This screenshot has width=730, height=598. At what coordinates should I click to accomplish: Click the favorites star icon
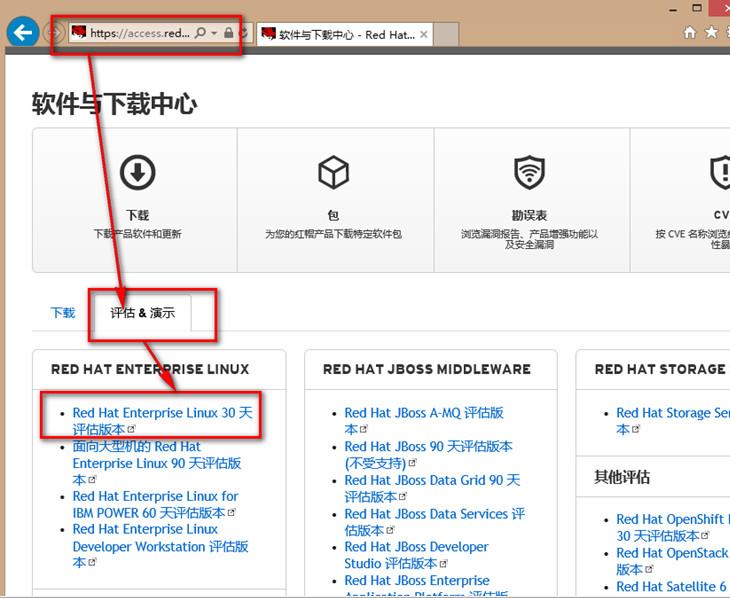coord(711,32)
